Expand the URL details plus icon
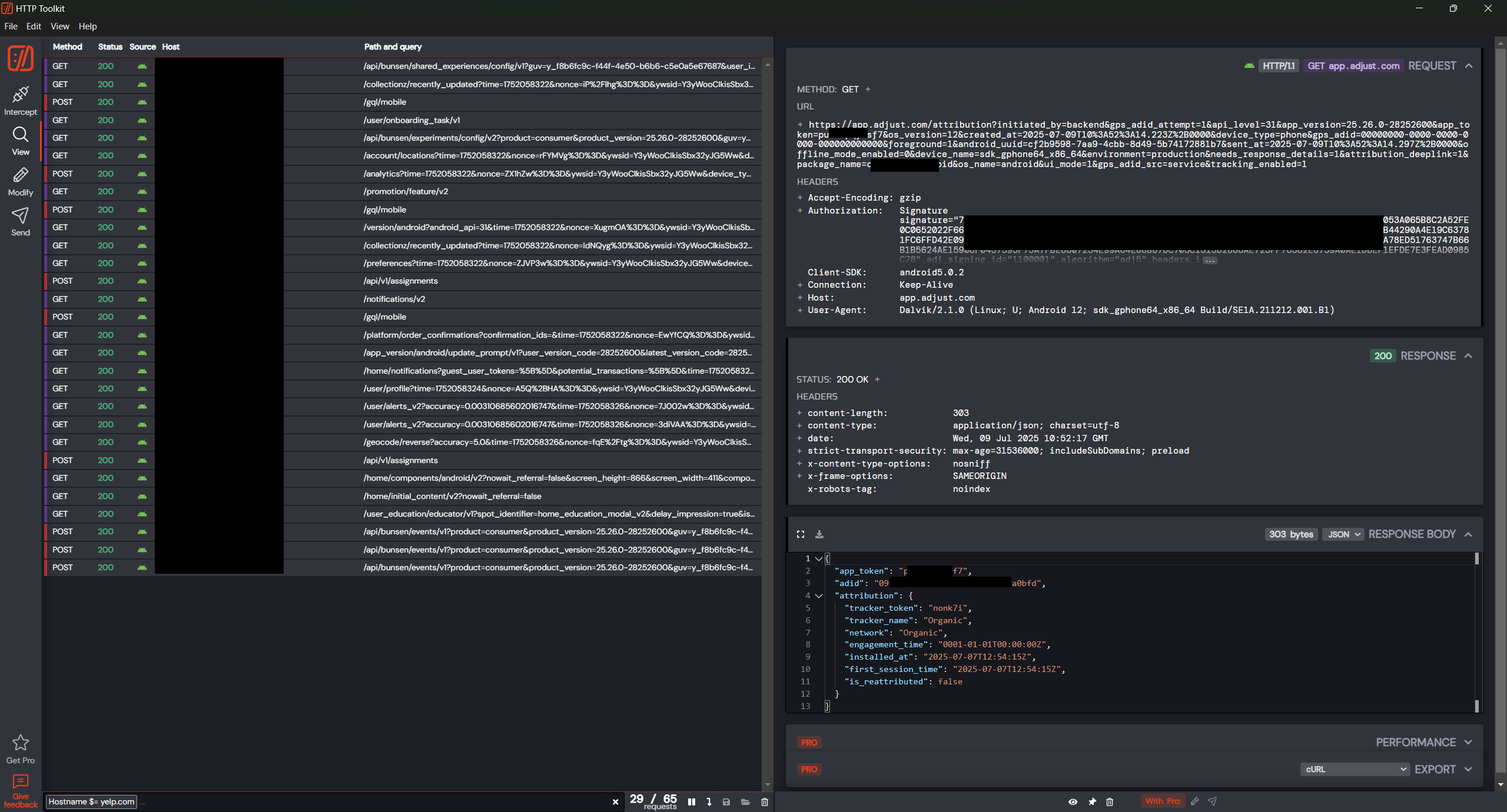This screenshot has width=1507, height=812. [801, 125]
